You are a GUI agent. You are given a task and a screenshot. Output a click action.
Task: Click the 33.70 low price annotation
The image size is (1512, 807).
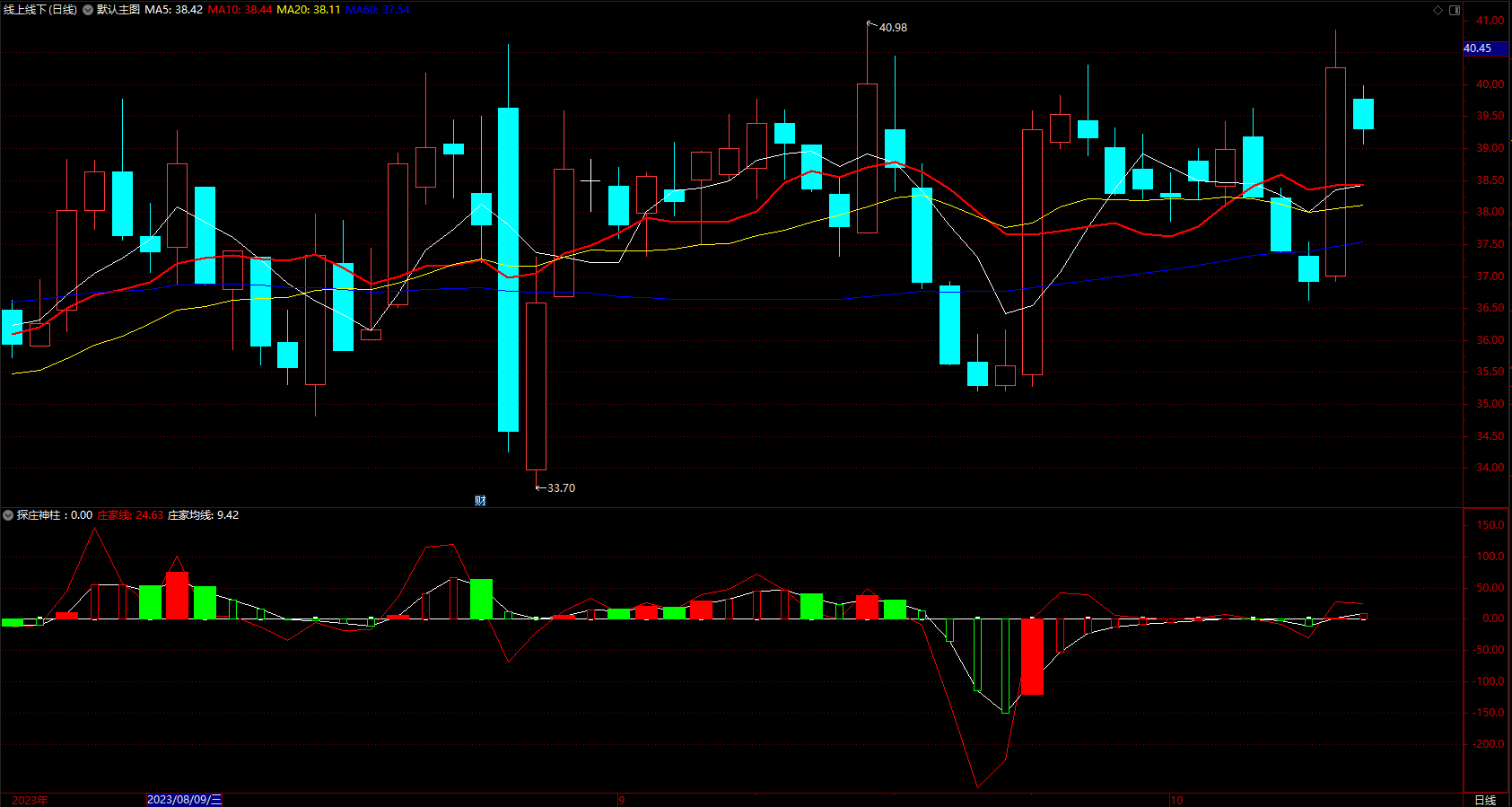coord(561,488)
